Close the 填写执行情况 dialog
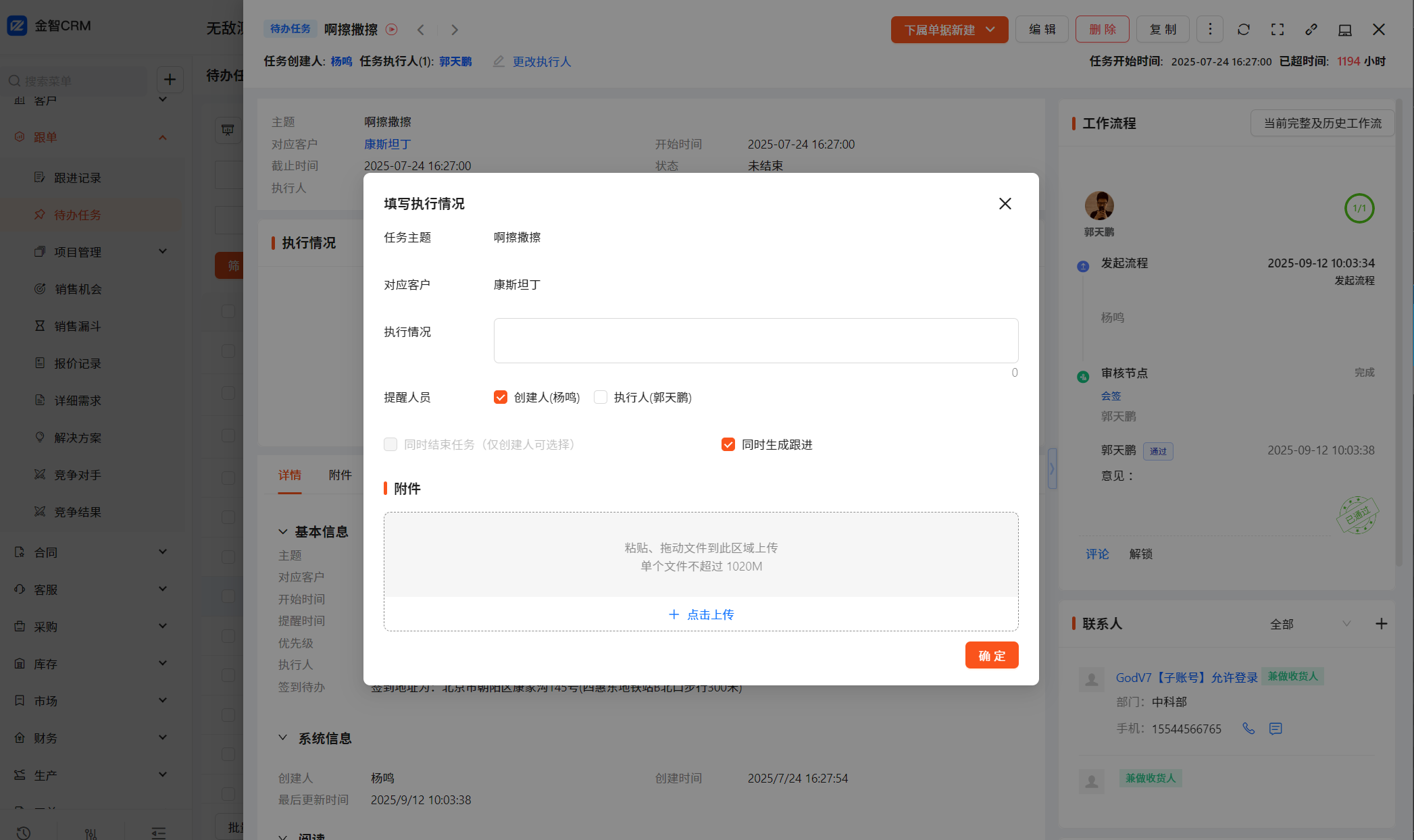This screenshot has width=1414, height=840. [1005, 204]
